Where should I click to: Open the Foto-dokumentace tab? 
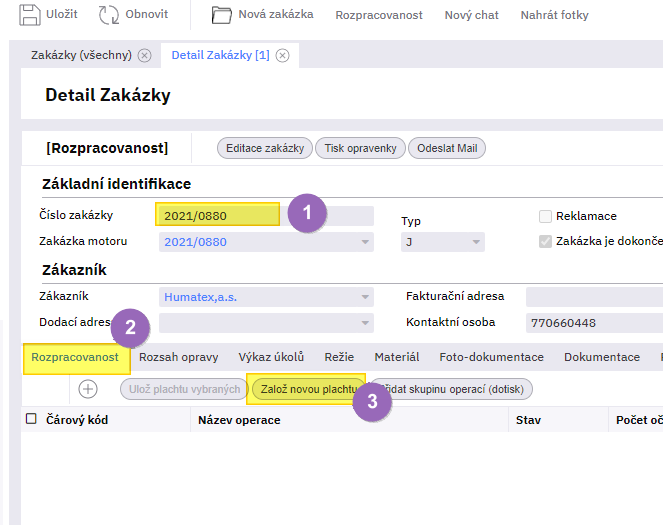click(x=491, y=357)
